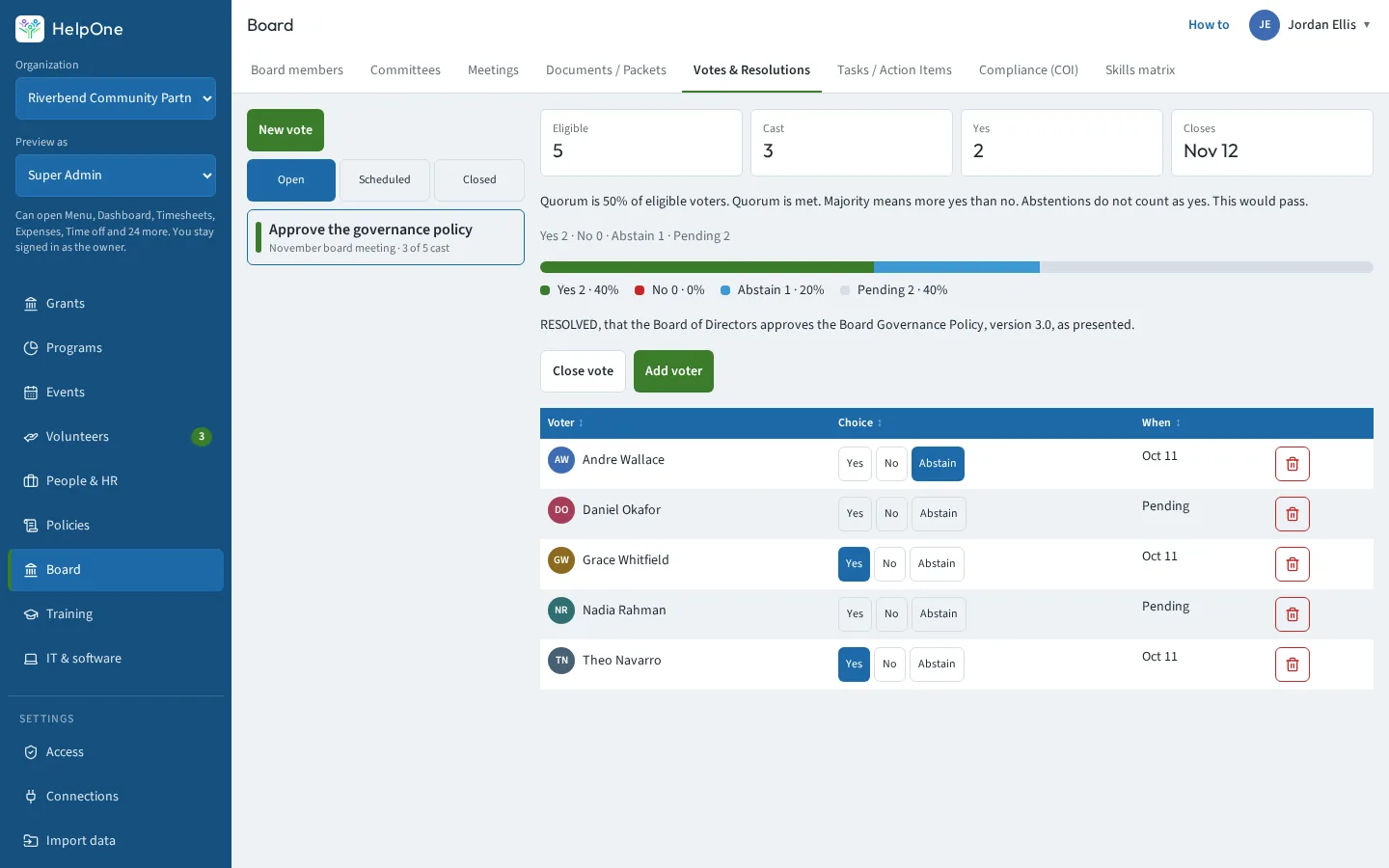Expand the Preview as Super Admin dropdown
The height and width of the screenshot is (868, 1389).
(116, 176)
